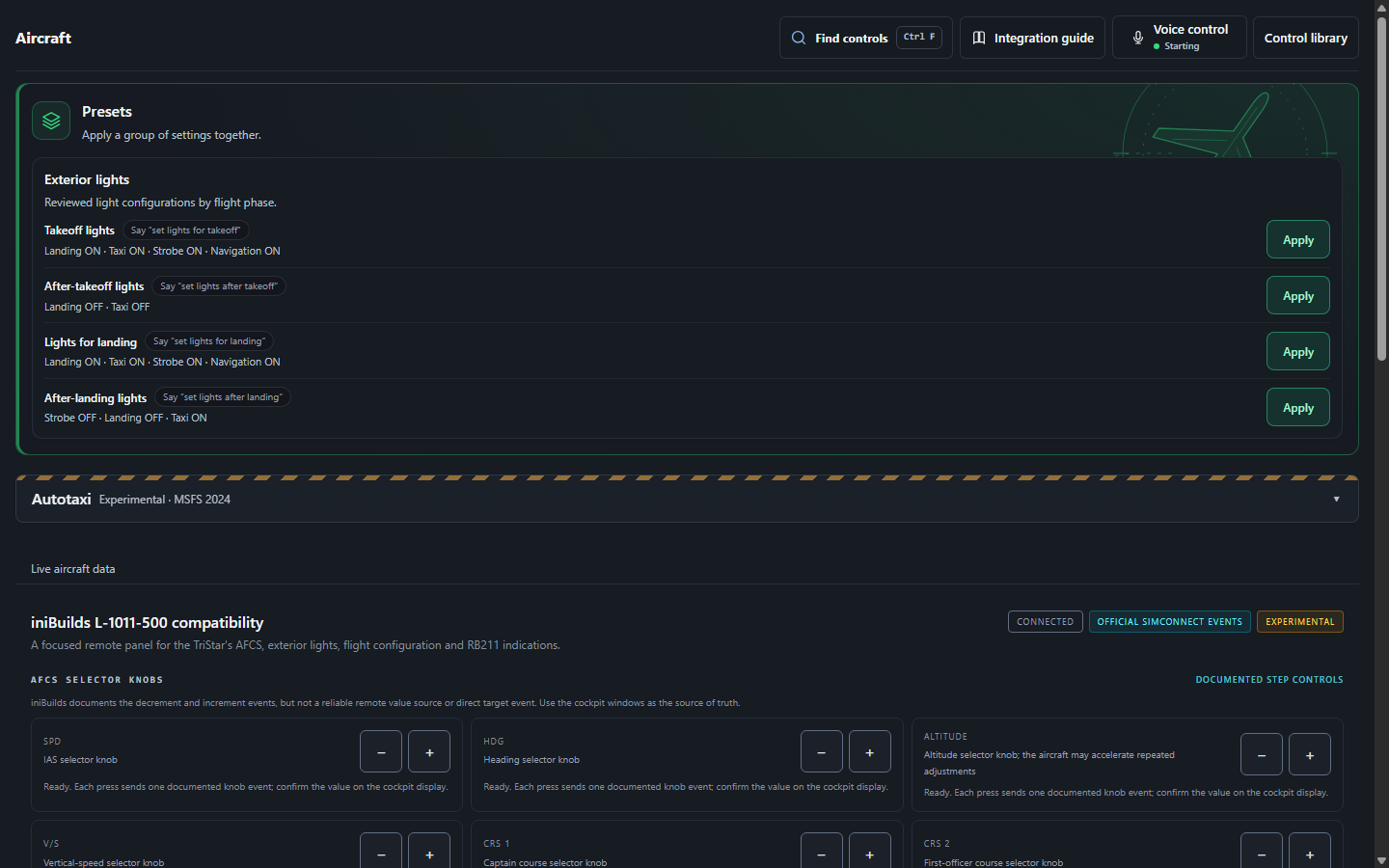This screenshot has width=1389, height=868.
Task: Apply the Lights for landing preset
Action: (x=1298, y=351)
